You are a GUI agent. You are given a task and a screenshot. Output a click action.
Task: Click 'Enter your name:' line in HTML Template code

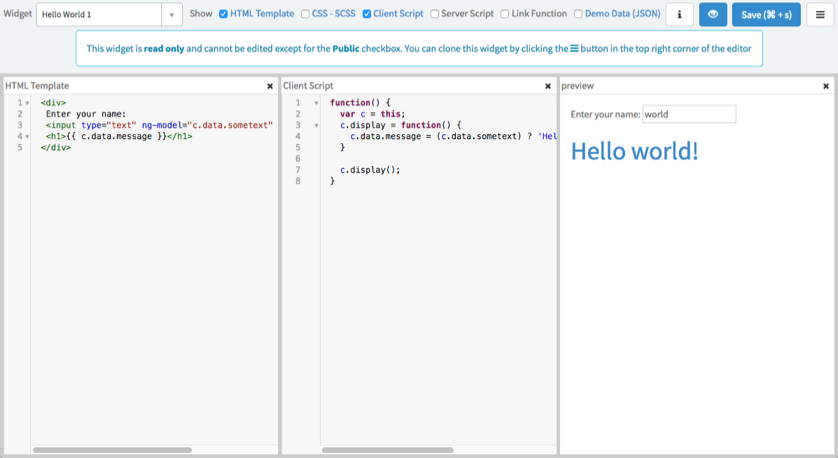86,114
